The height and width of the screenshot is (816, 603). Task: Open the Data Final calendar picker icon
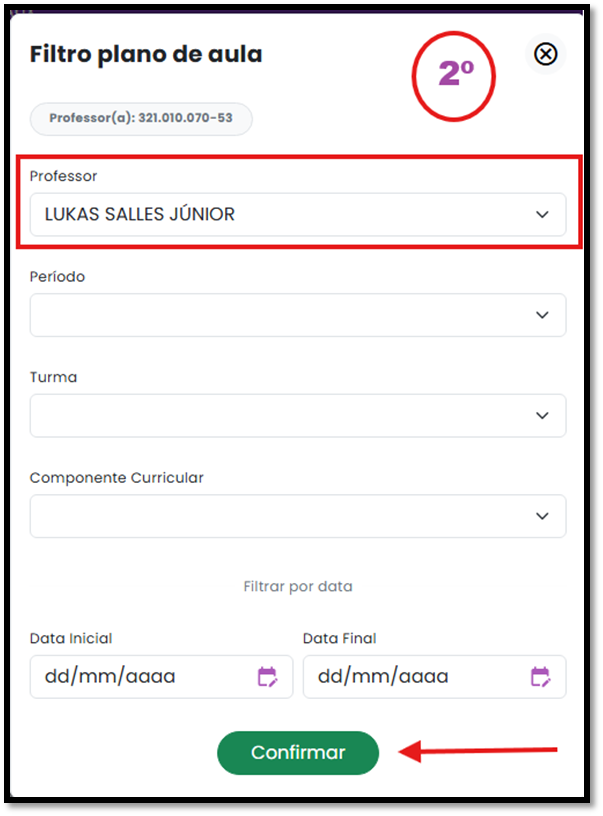click(x=540, y=677)
